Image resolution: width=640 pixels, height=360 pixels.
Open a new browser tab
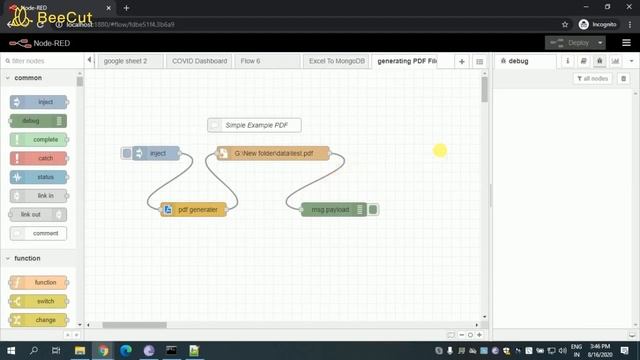(x=126, y=8)
